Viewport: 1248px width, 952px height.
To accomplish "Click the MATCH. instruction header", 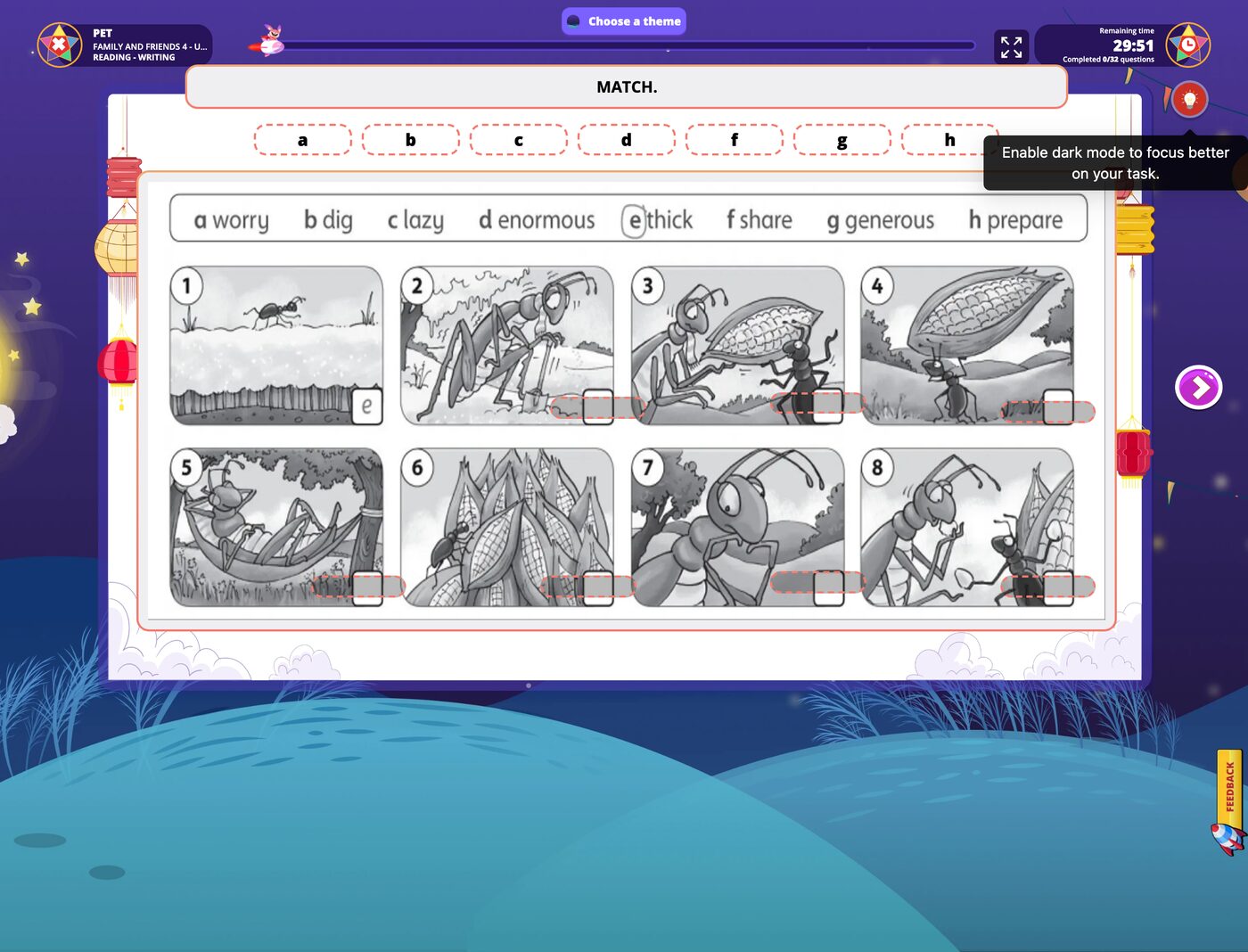I will click(627, 87).
